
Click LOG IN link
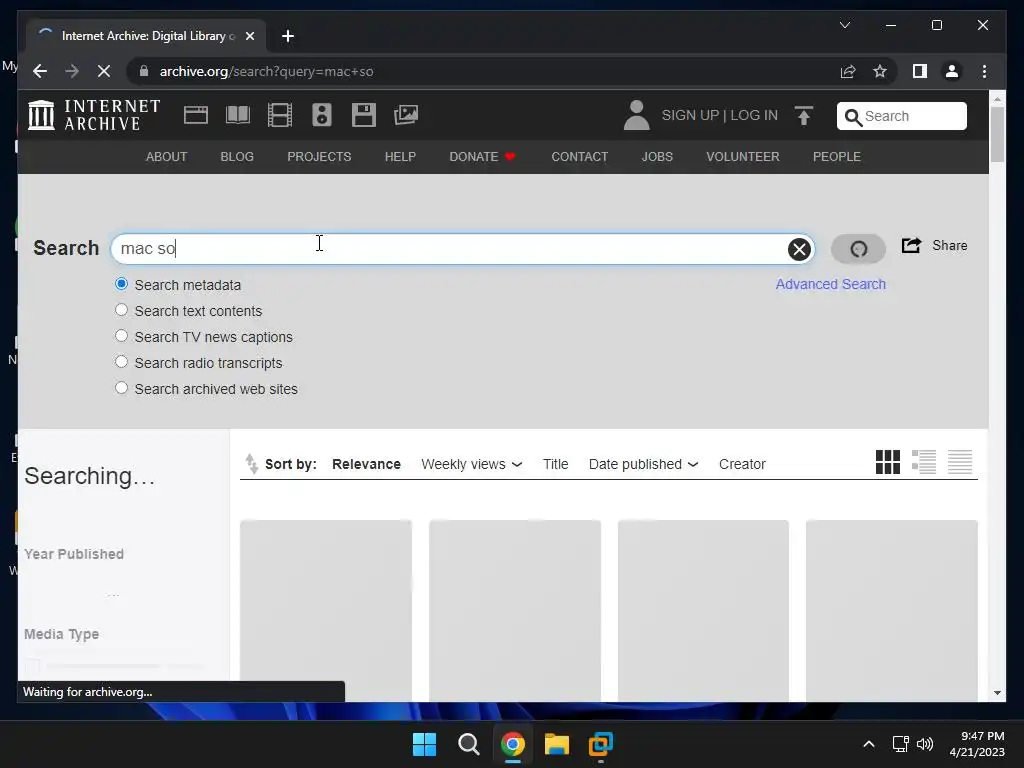click(754, 116)
